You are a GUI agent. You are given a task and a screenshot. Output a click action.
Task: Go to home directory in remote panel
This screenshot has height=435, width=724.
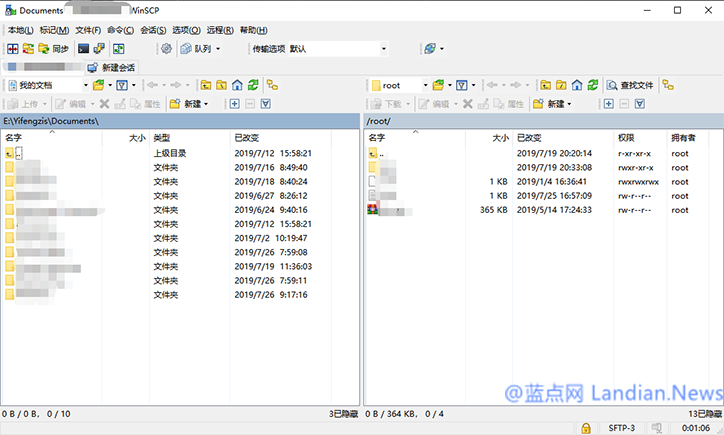[x=576, y=86]
